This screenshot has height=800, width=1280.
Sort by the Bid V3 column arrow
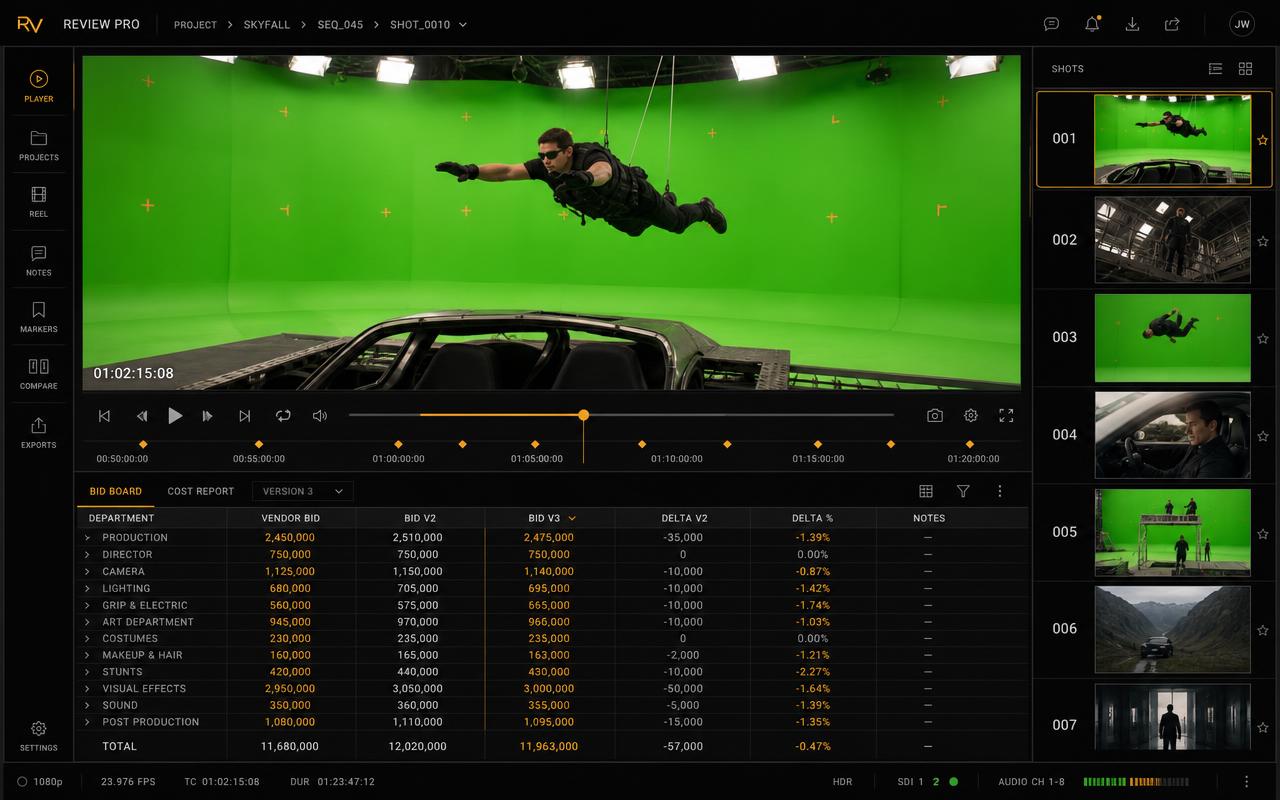572,518
